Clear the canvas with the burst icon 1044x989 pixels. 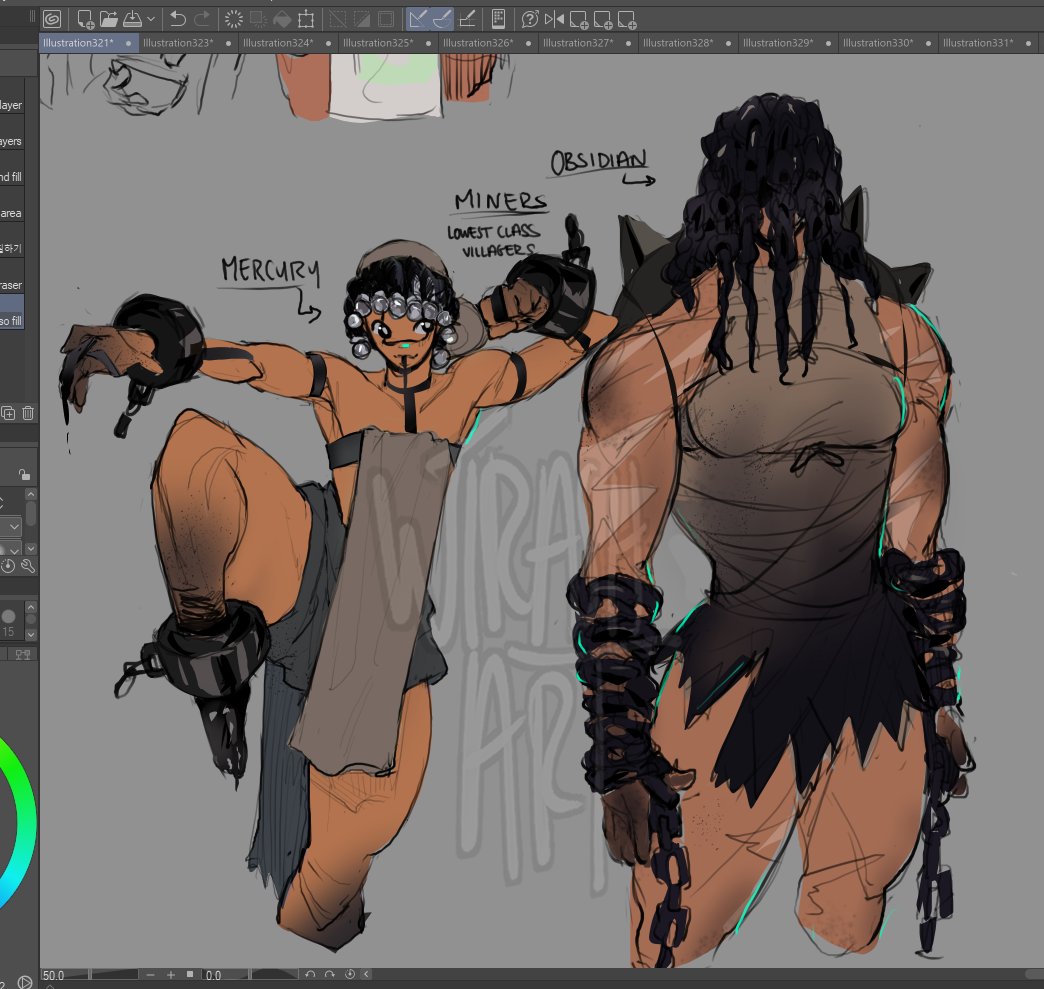tap(234, 19)
